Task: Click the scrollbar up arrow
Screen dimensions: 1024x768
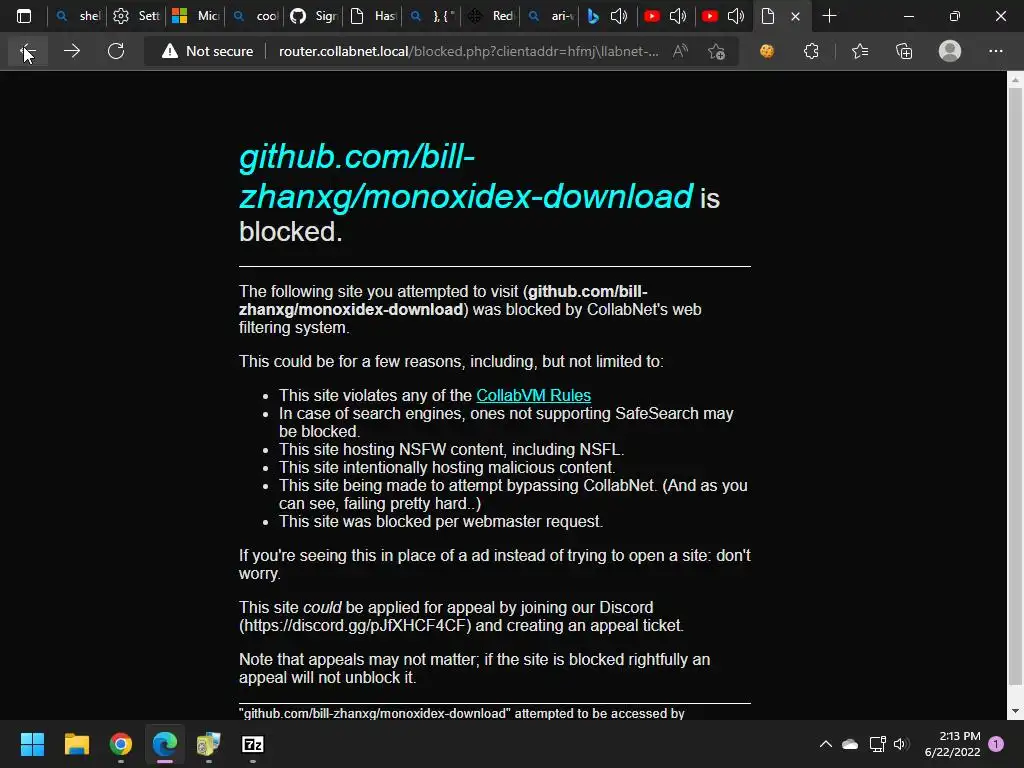Action: (1015, 80)
